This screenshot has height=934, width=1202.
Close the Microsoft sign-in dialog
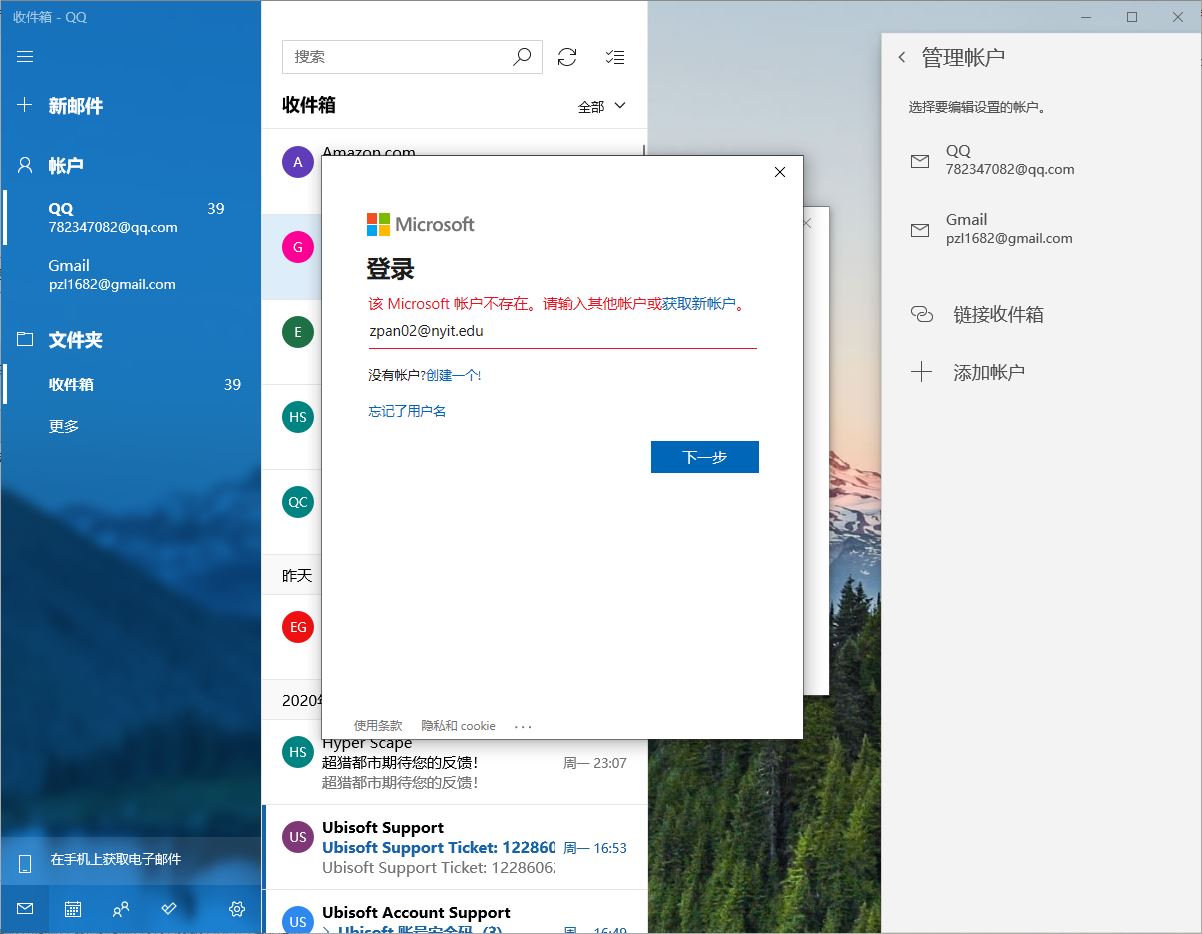(780, 172)
